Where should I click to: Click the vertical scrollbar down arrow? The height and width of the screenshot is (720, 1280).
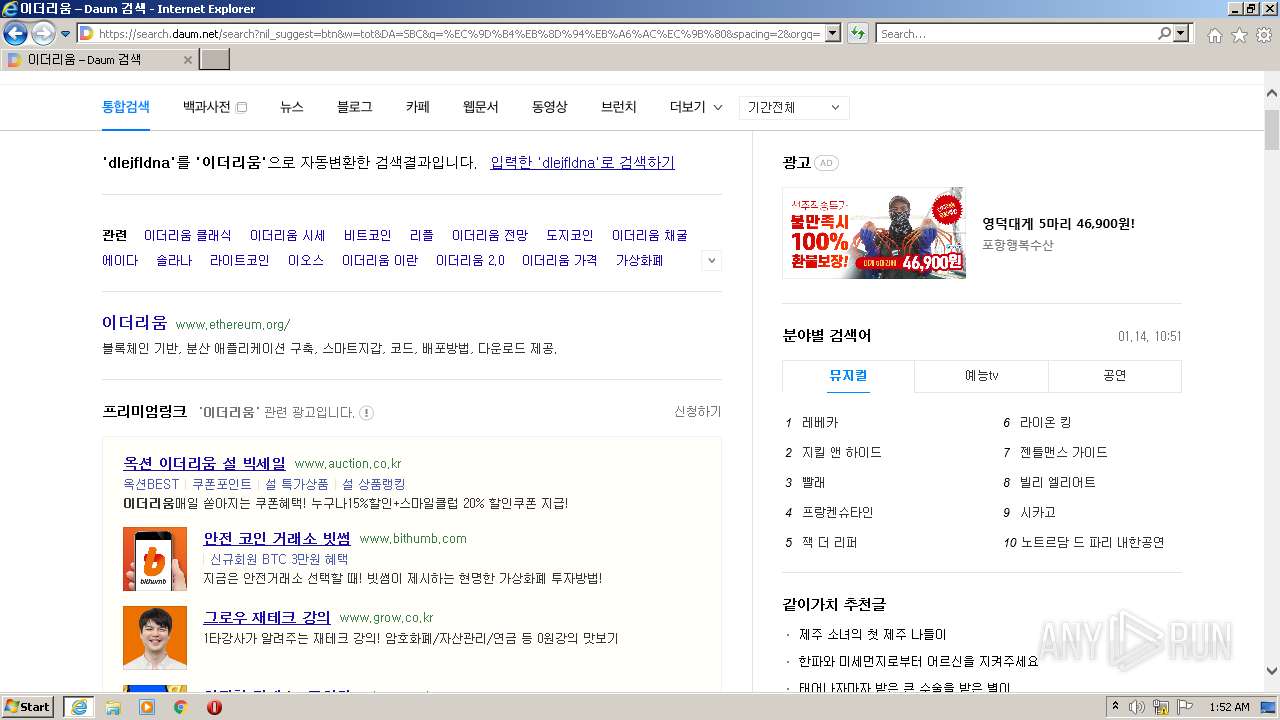coord(1272,671)
